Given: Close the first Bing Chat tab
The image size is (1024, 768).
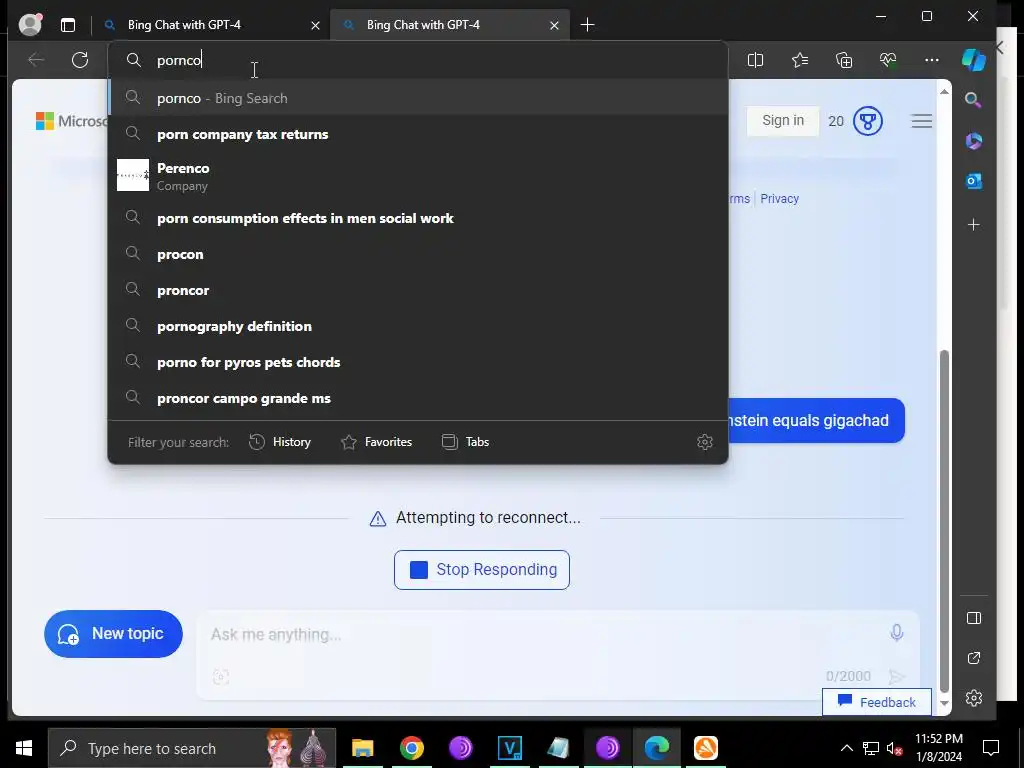Looking at the screenshot, I should point(315,25).
